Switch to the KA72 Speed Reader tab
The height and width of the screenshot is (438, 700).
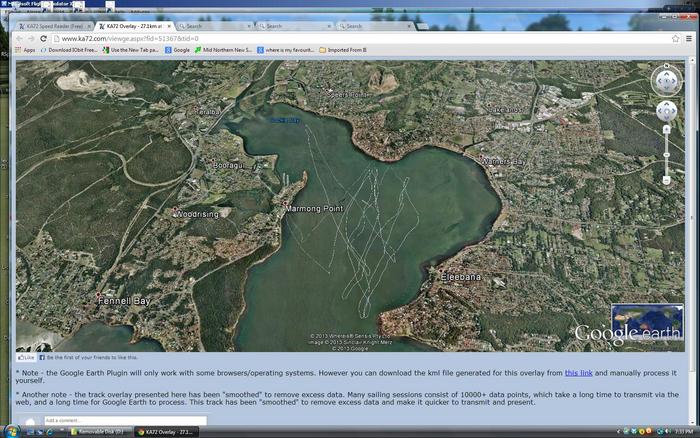54,26
